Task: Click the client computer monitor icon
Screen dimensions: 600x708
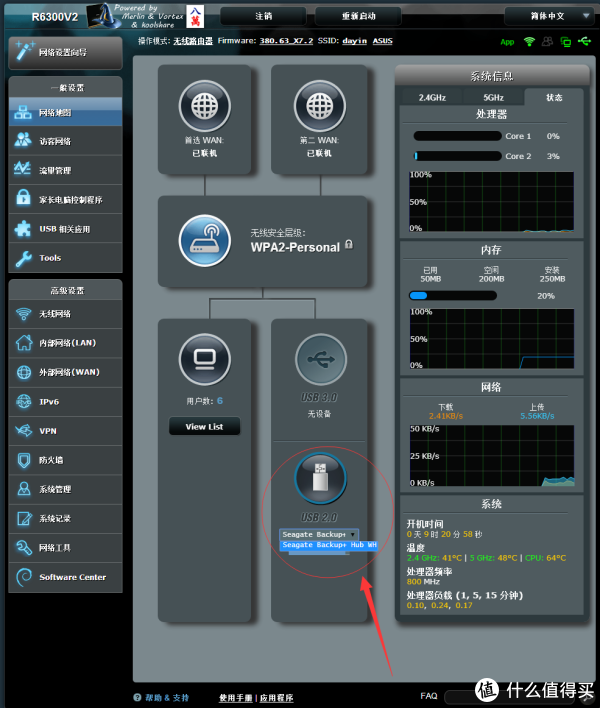Action: 204,357
